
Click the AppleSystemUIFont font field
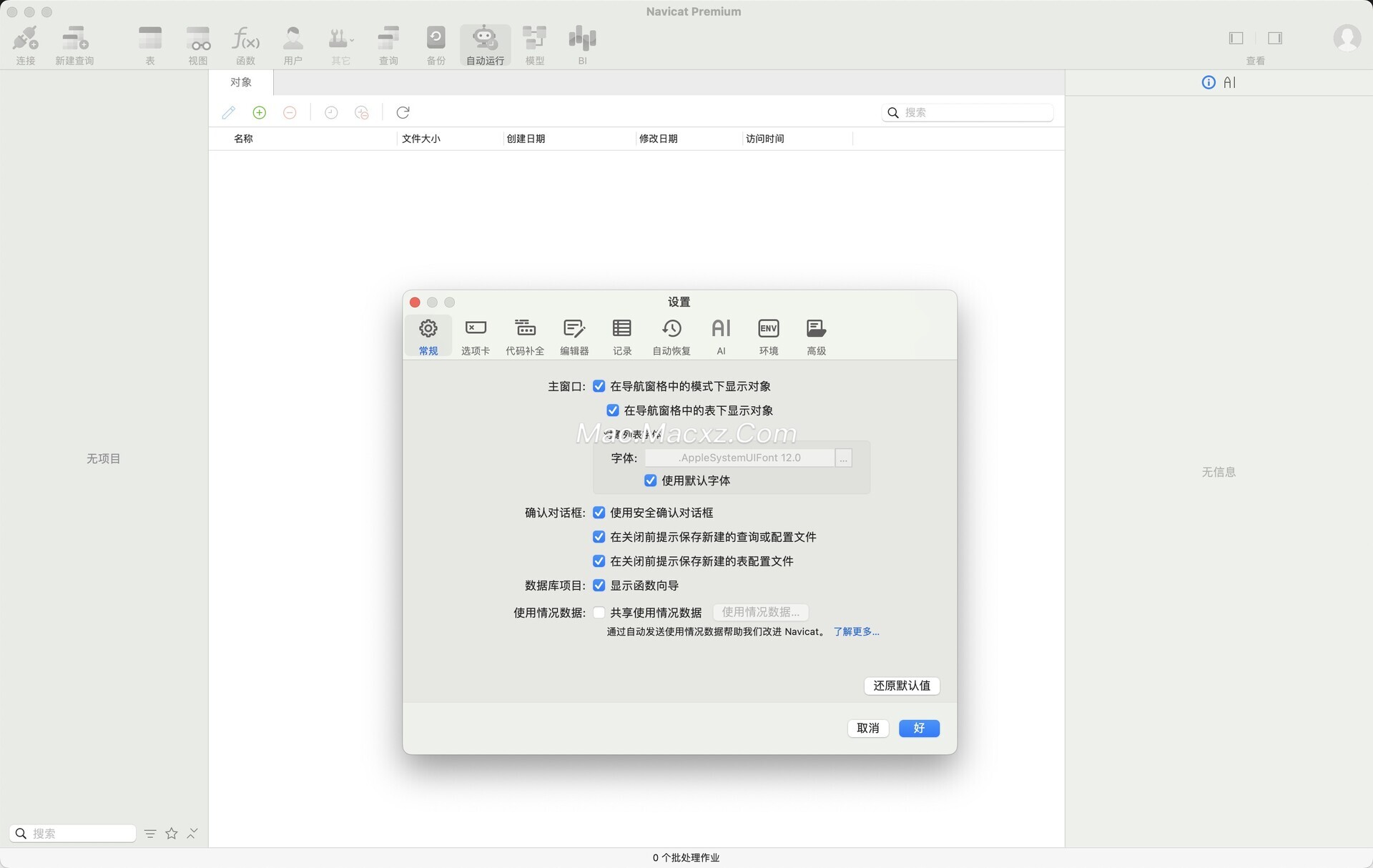click(739, 458)
